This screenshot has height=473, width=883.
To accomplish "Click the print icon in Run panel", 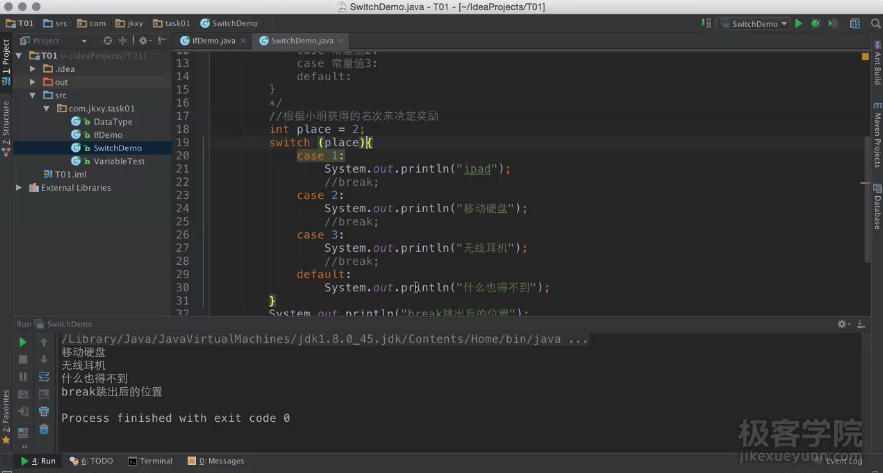I will click(x=44, y=411).
